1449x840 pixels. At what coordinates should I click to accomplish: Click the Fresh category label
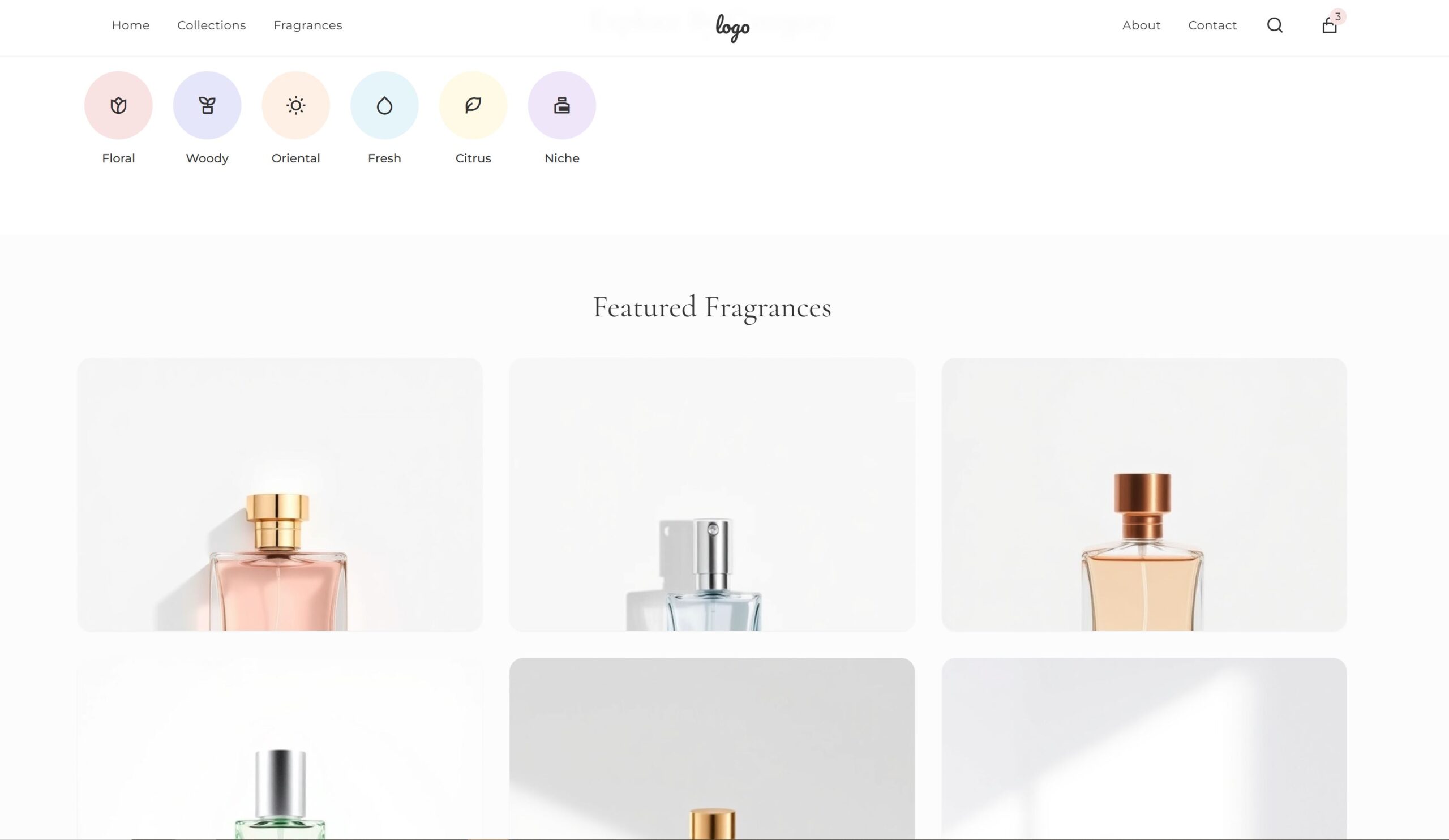pos(385,158)
